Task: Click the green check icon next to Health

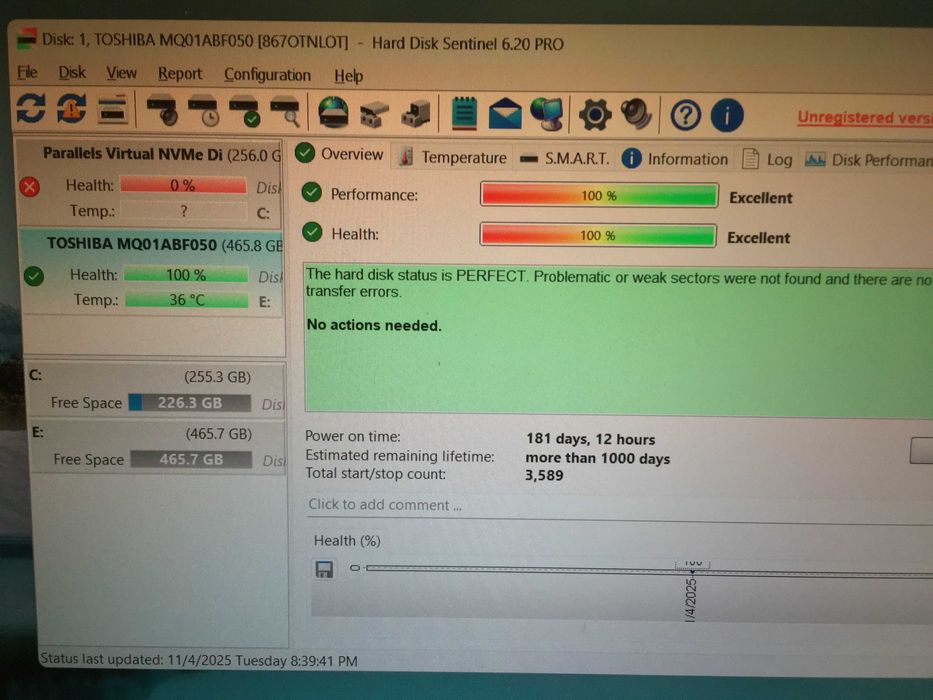Action: click(312, 232)
